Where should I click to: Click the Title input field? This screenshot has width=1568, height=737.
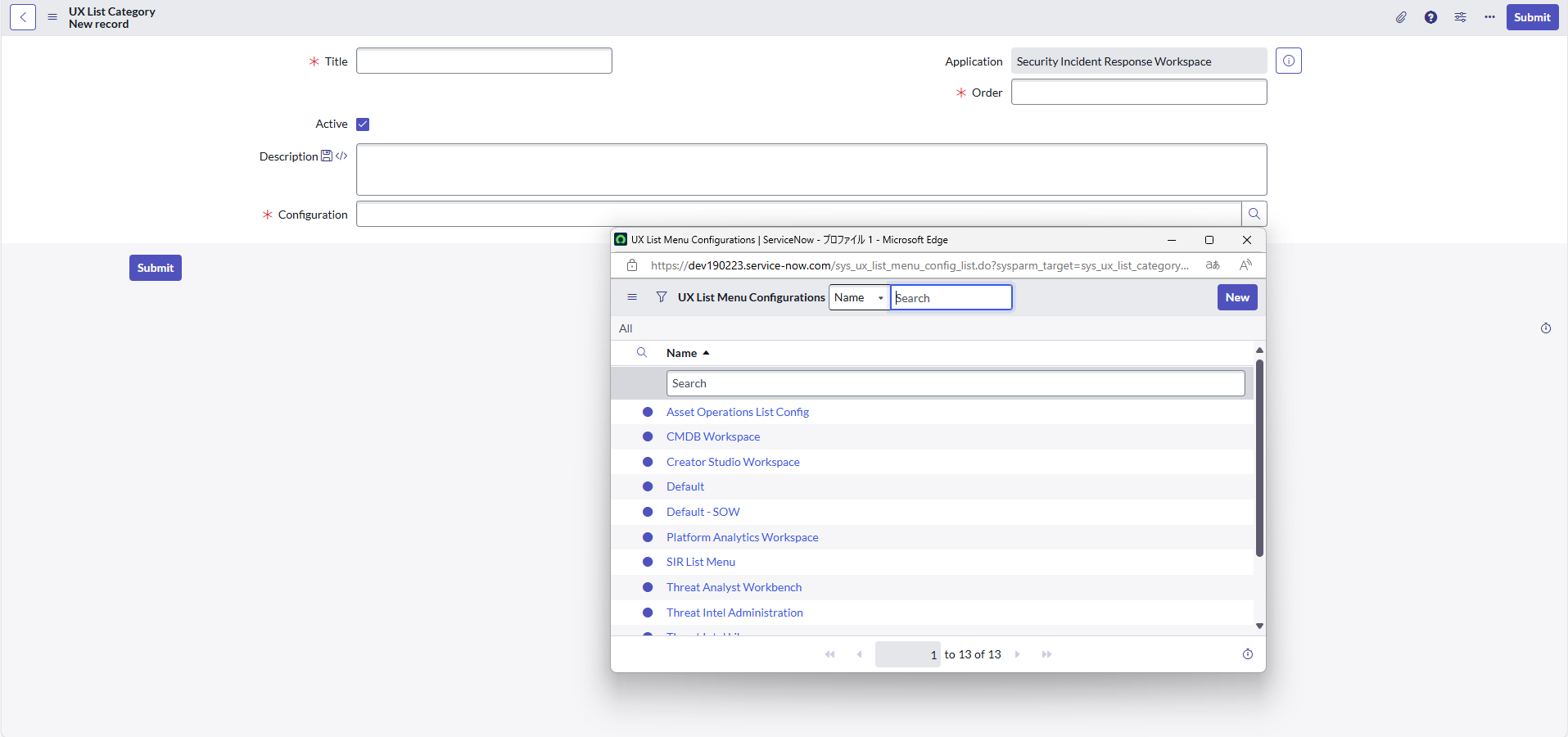(484, 61)
